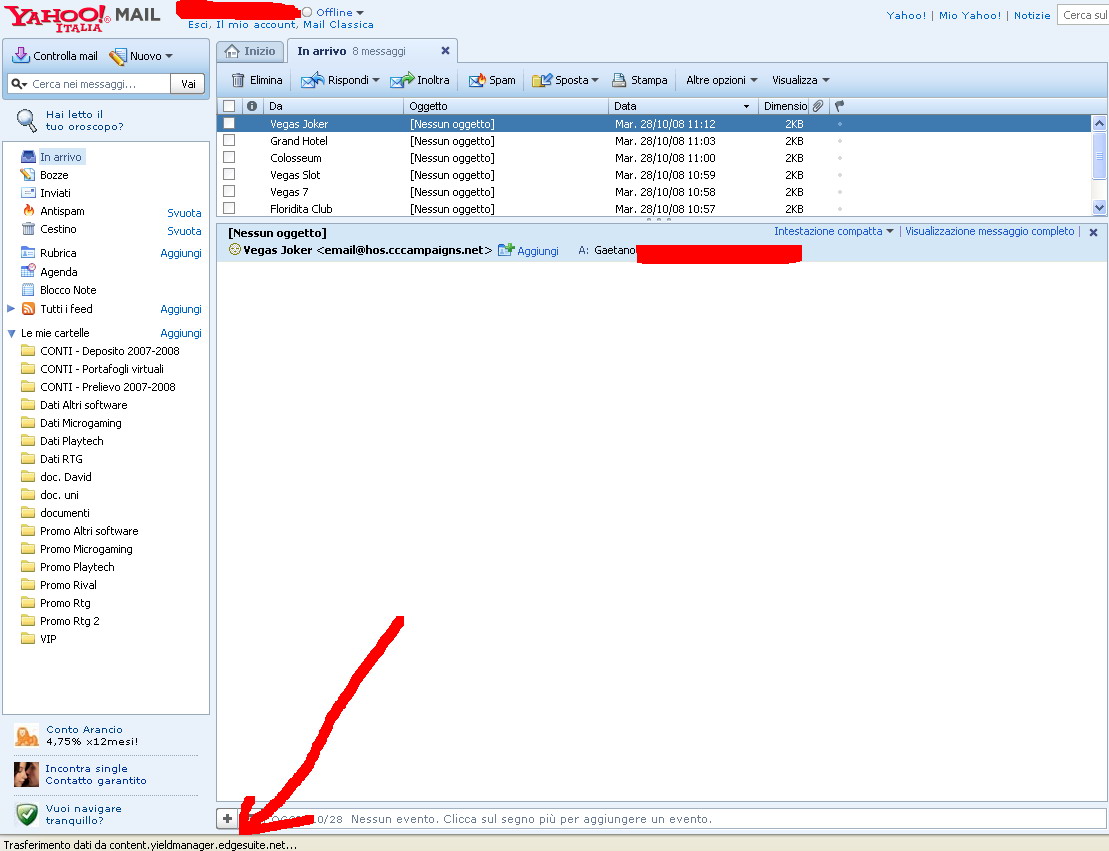Switch to the In arrivo tab

click(372, 51)
